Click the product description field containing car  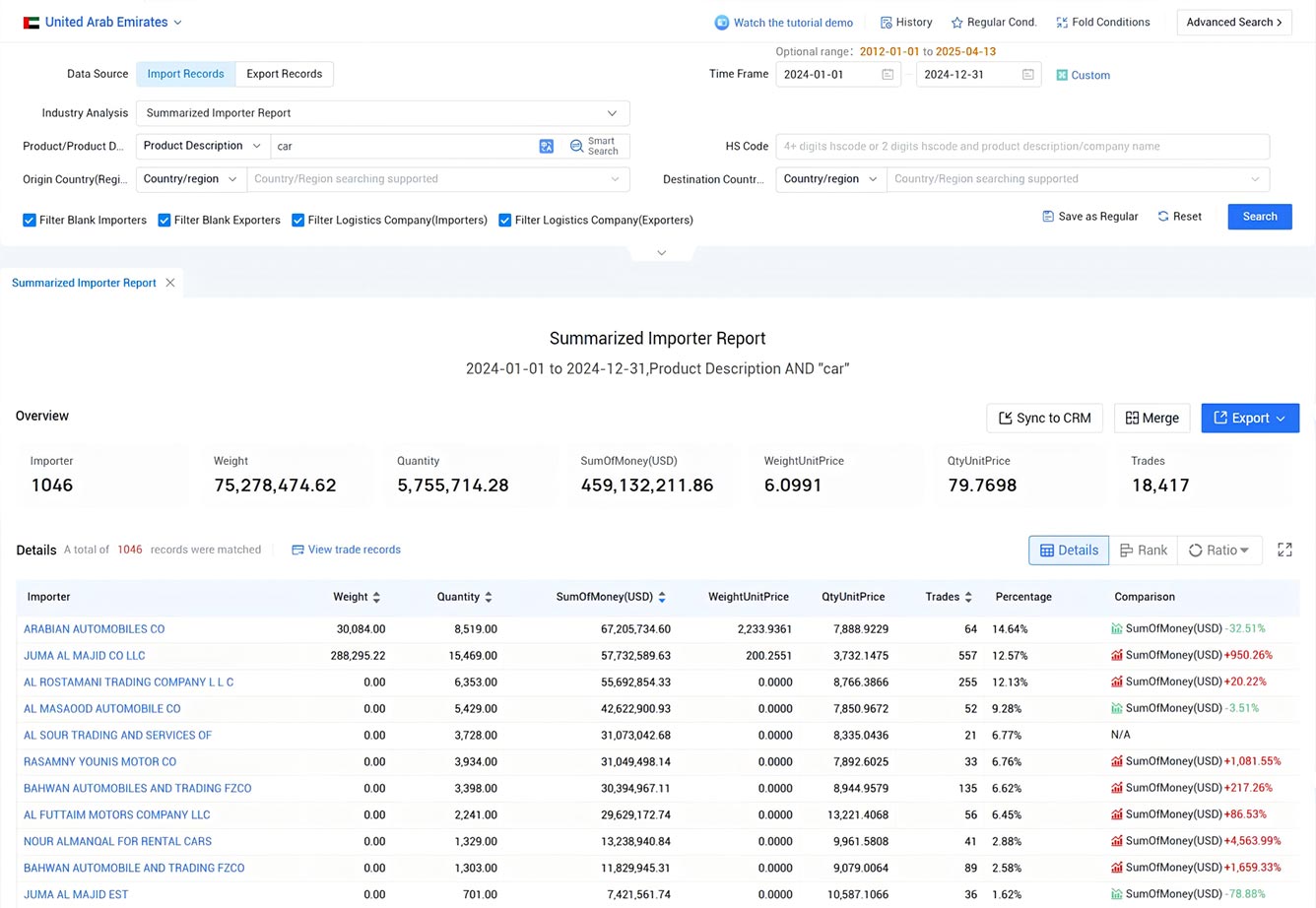[404, 146]
